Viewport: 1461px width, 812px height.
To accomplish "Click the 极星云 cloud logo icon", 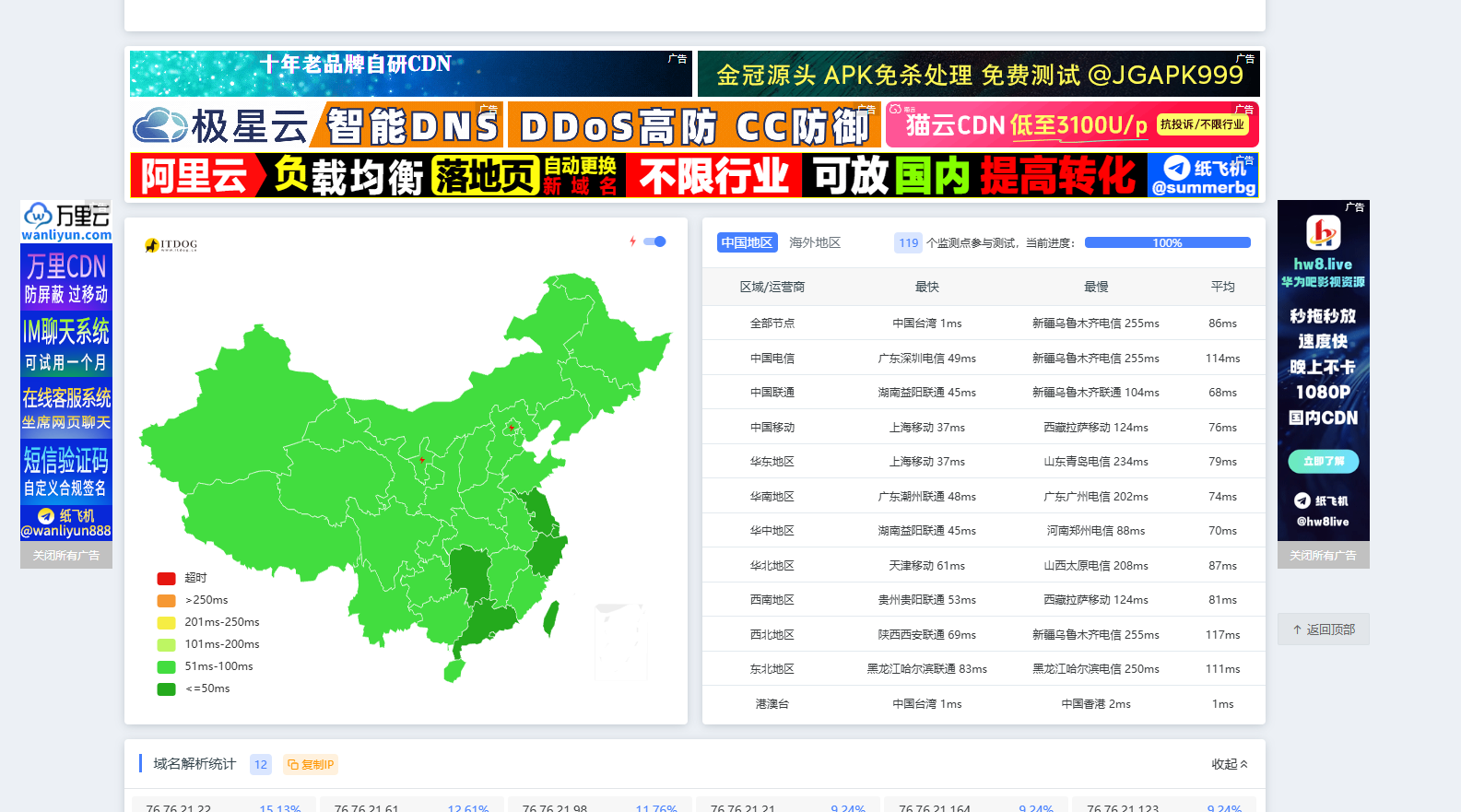I will tap(159, 125).
